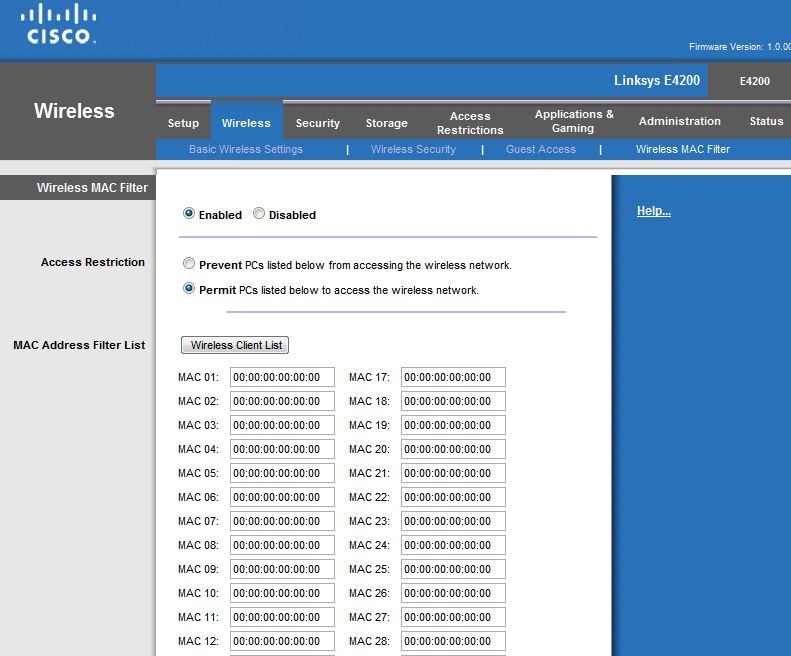Viewport: 791px width, 656px height.
Task: Click the MAC 21 address field
Action: [x=454, y=473]
